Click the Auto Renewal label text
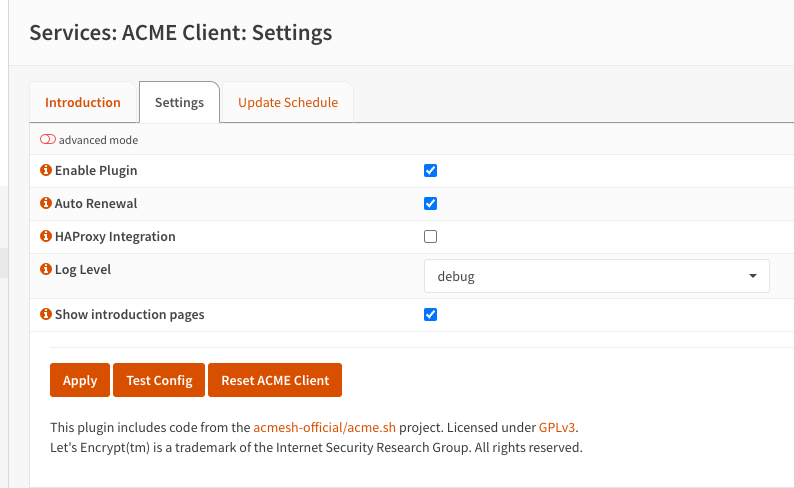 96,204
